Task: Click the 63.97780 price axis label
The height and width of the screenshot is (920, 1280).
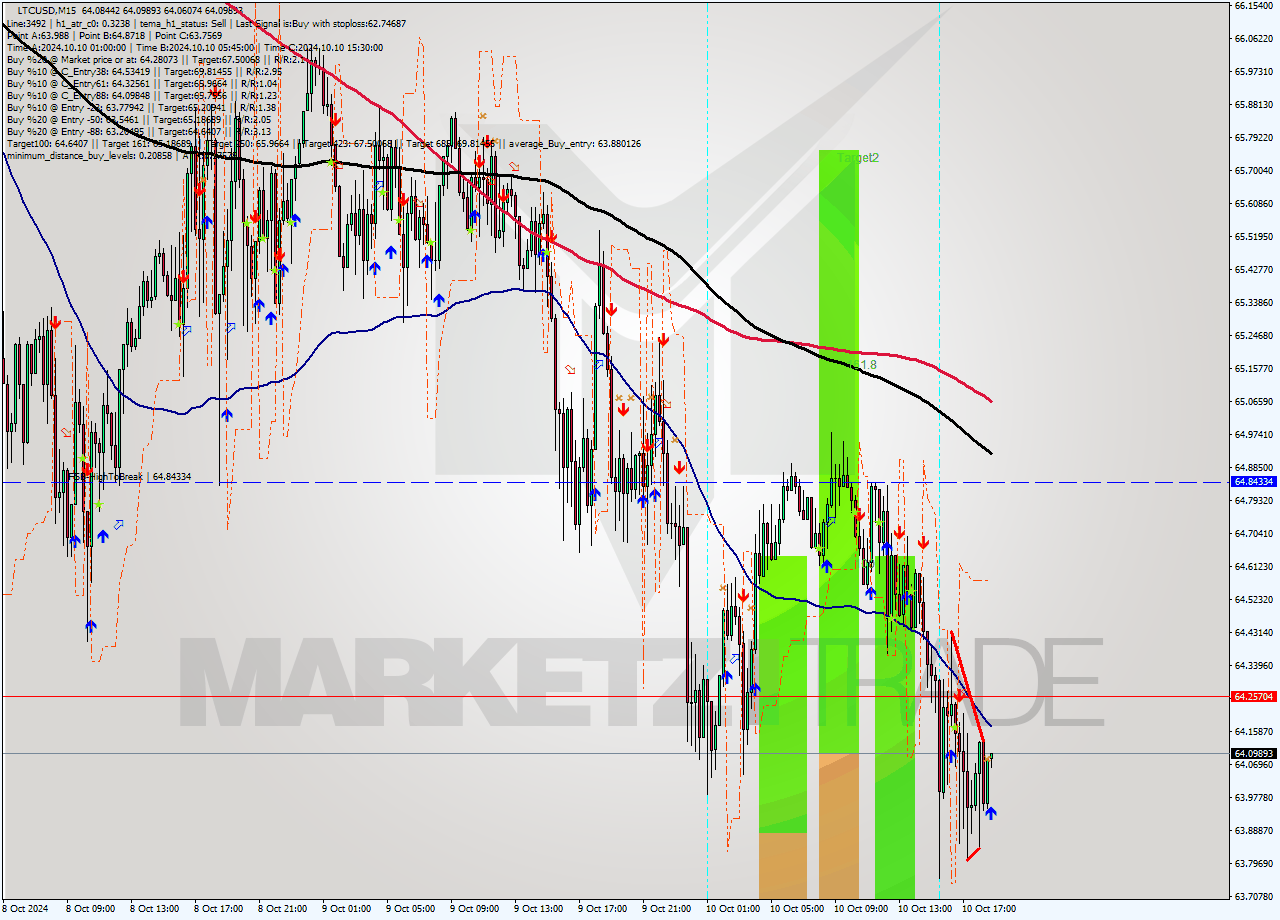Action: coord(1254,797)
